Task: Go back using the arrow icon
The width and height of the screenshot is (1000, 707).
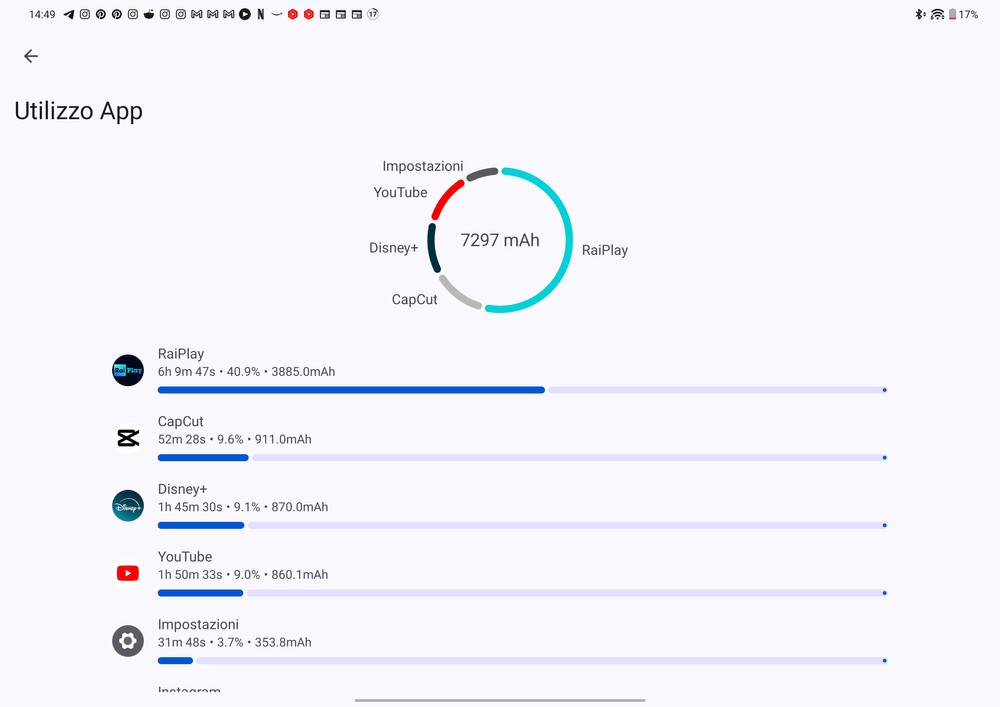Action: [31, 56]
